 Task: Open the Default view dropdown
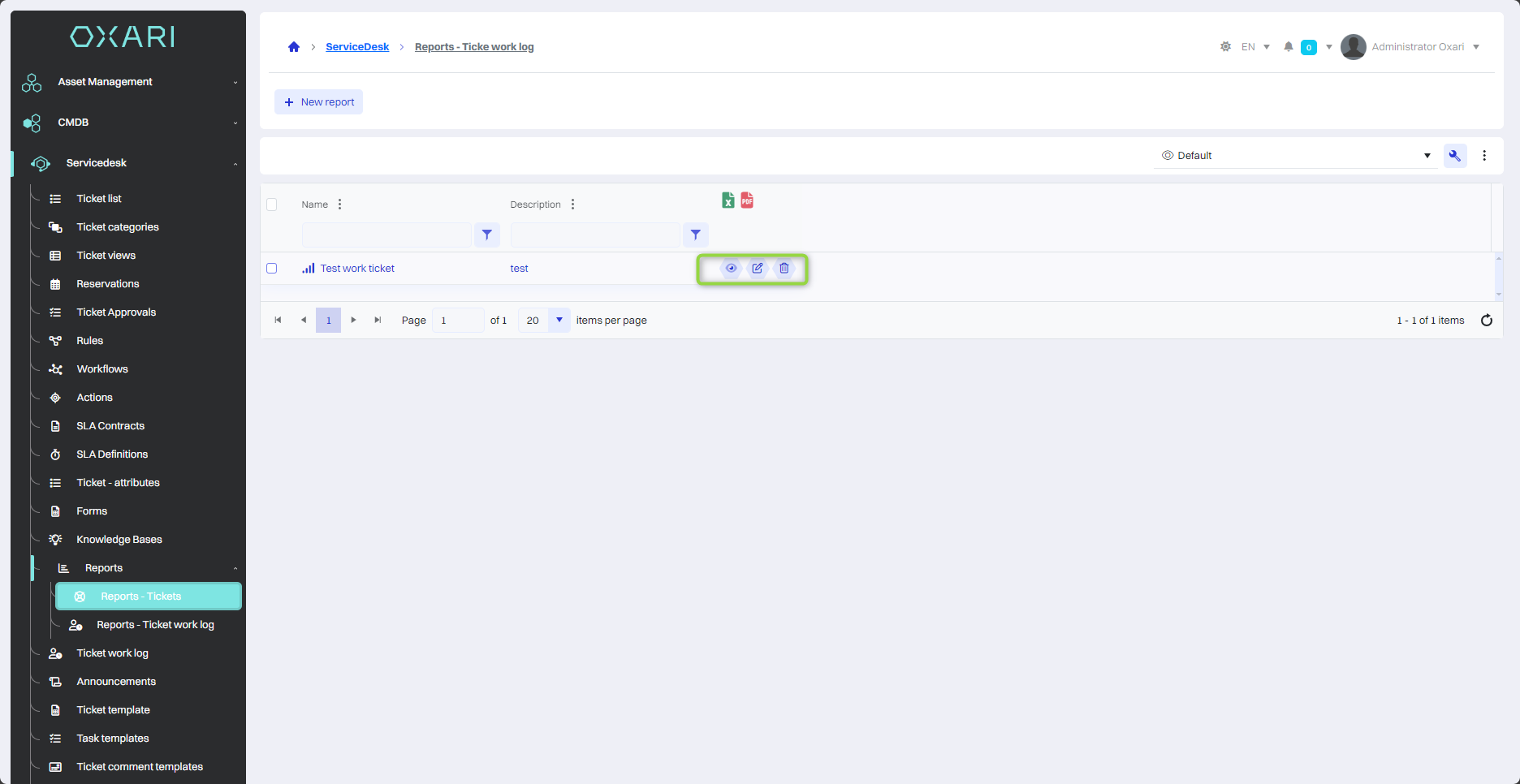[1295, 156]
